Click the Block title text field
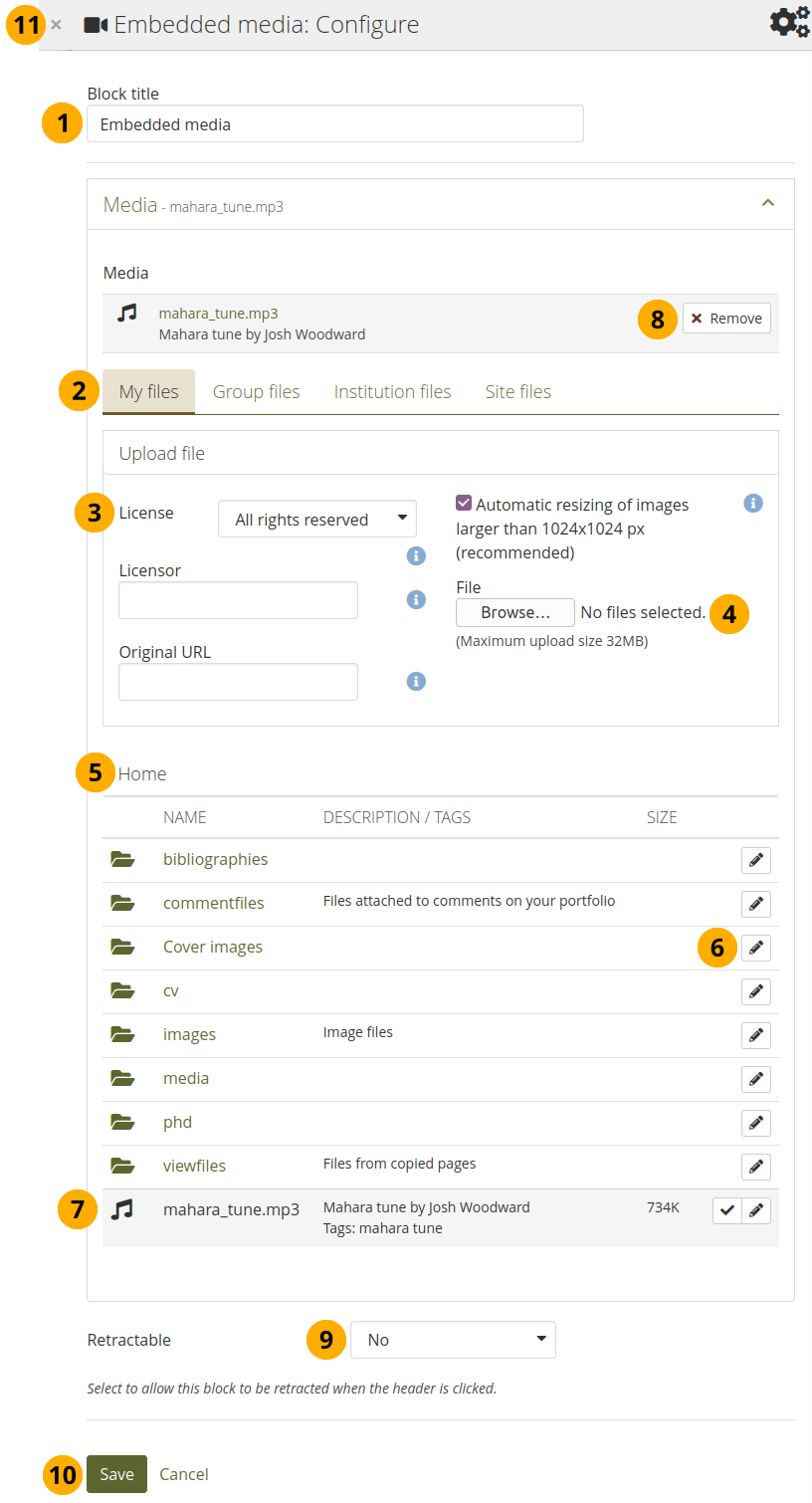 pyautogui.click(x=334, y=124)
